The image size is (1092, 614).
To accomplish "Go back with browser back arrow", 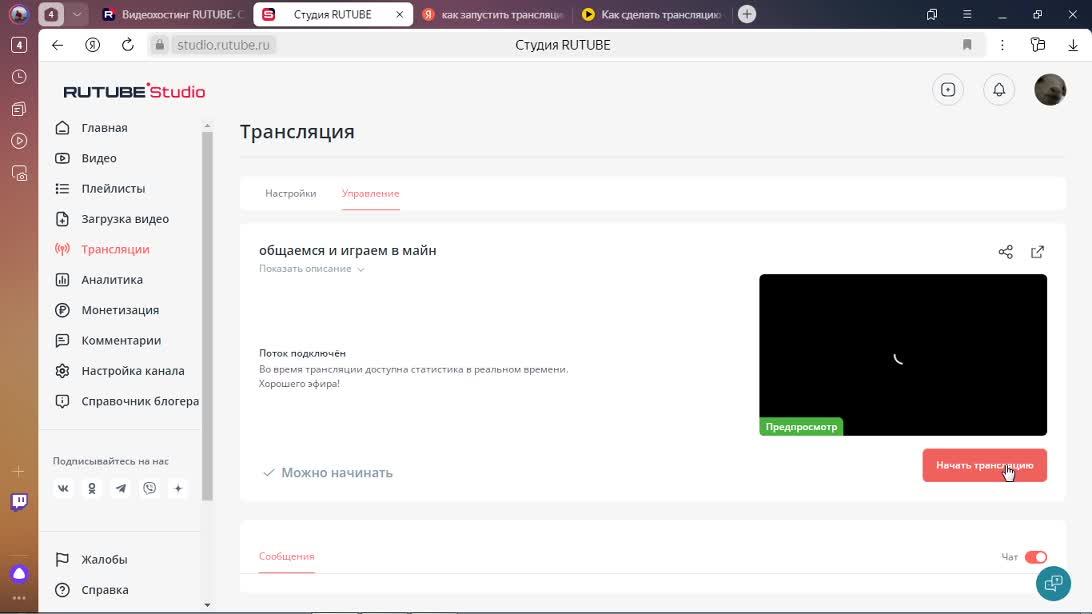I will [x=57, y=45].
